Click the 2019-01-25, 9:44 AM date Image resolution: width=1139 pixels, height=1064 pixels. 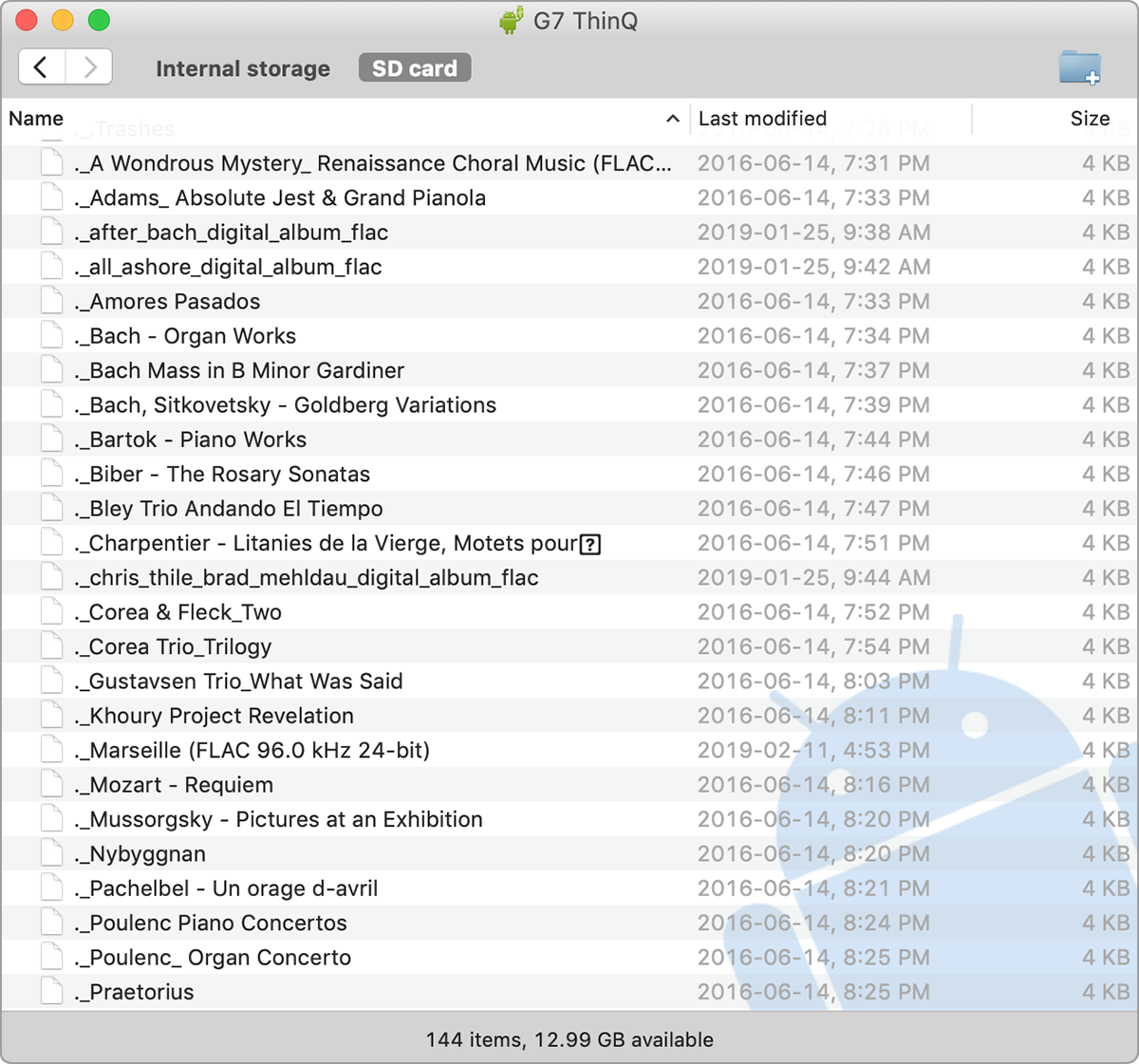[813, 578]
